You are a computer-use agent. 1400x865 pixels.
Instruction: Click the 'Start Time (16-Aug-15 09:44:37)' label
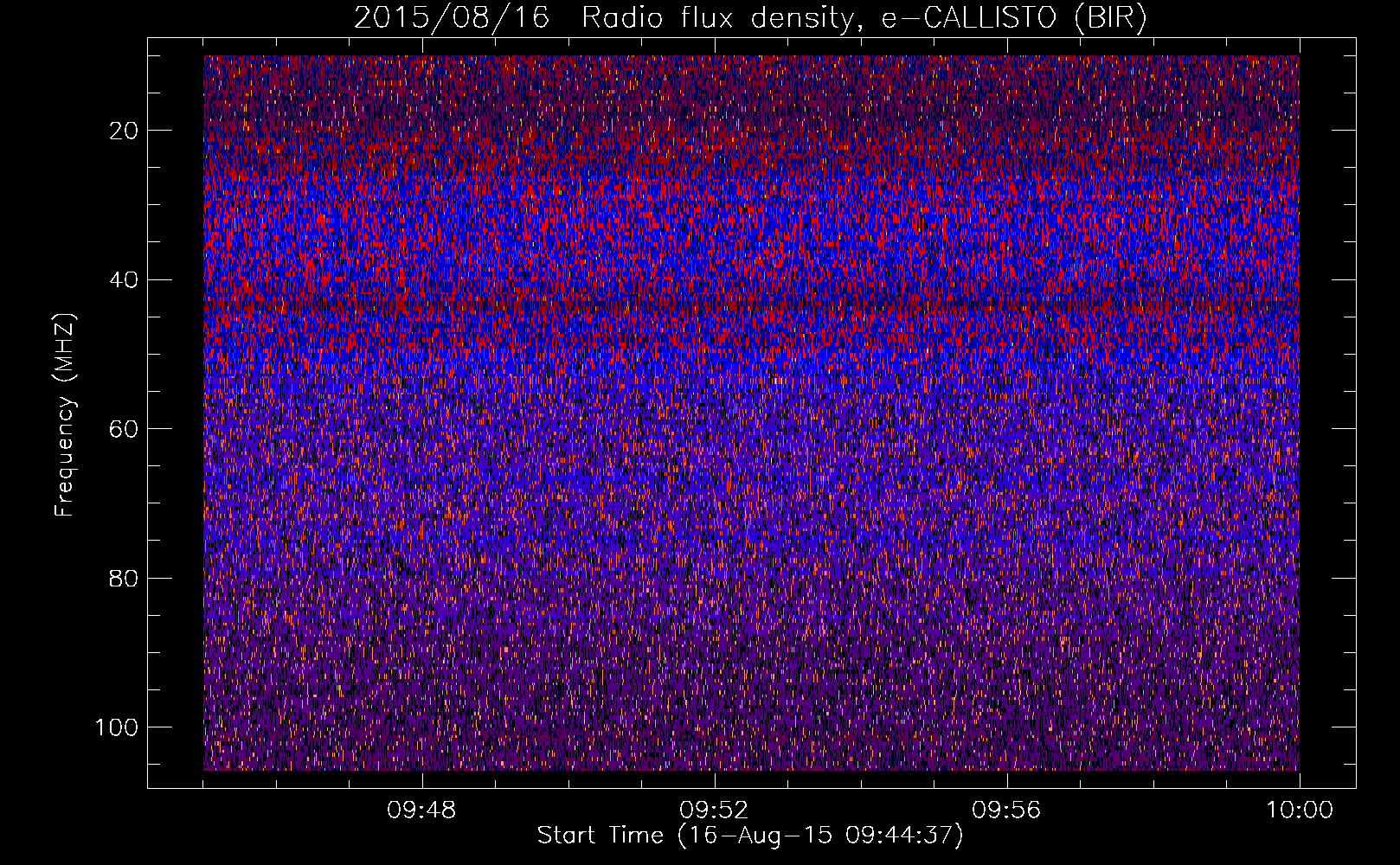pyautogui.click(x=750, y=836)
